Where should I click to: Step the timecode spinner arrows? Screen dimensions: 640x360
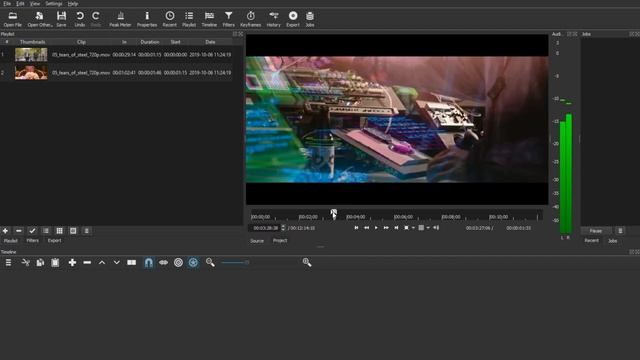tap(283, 228)
